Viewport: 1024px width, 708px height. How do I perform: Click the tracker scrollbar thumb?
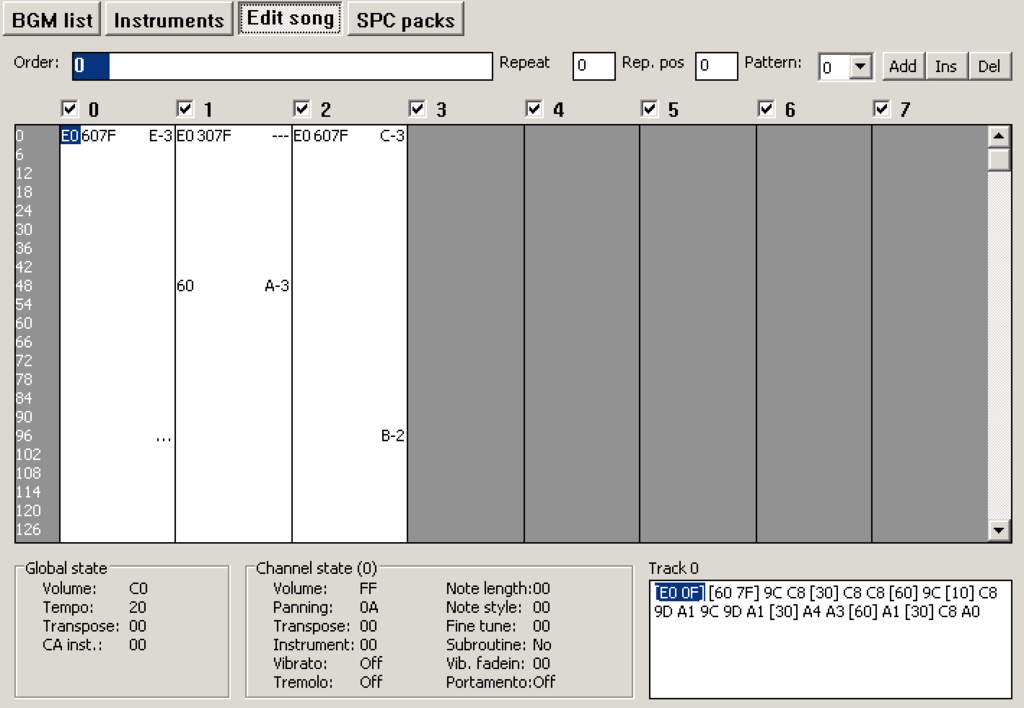click(999, 159)
